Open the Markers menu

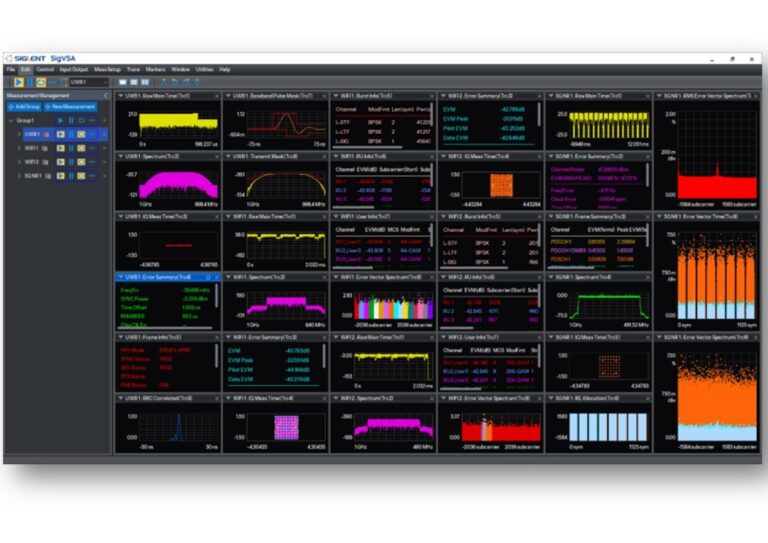click(x=155, y=70)
